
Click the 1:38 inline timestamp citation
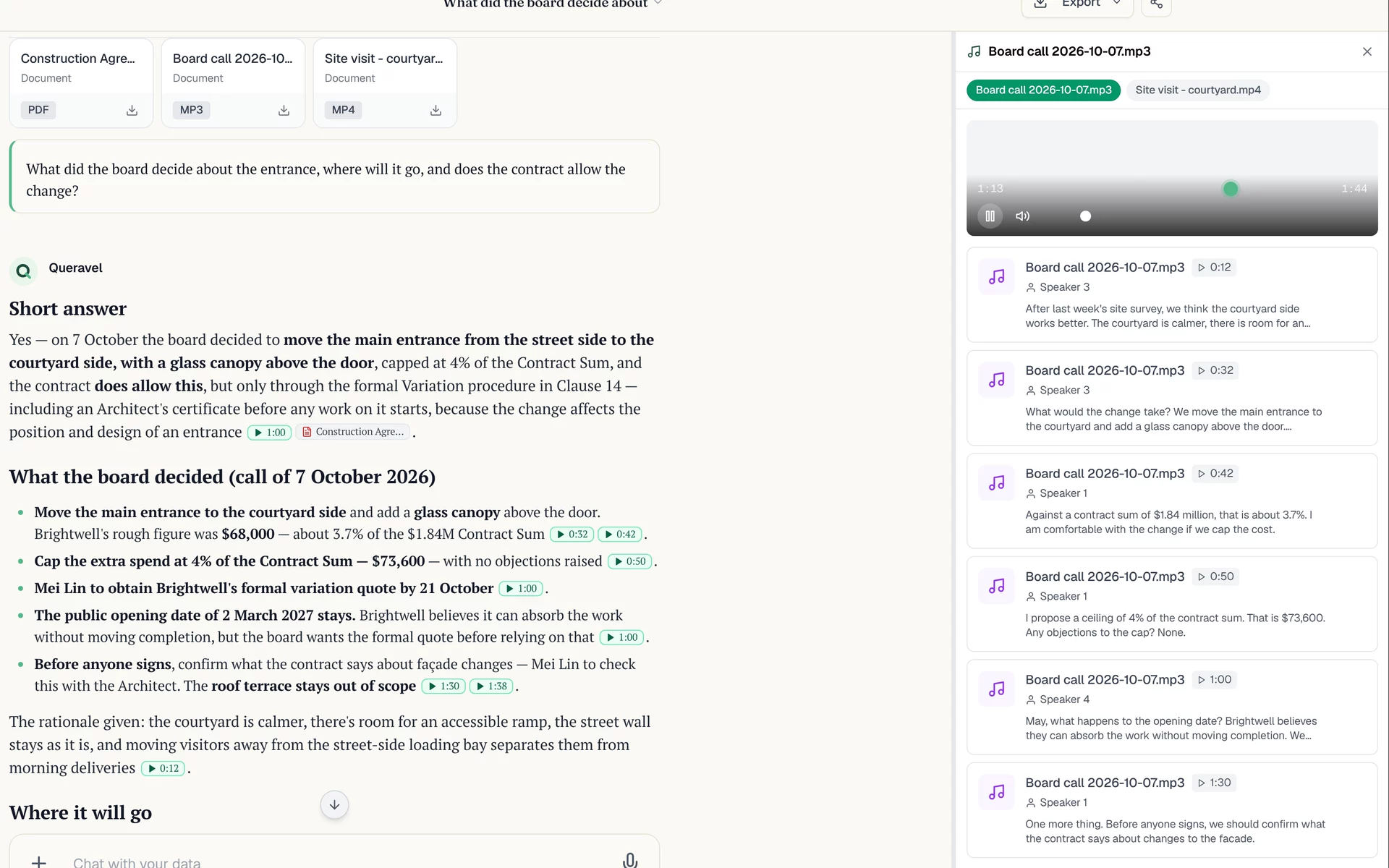(x=491, y=686)
